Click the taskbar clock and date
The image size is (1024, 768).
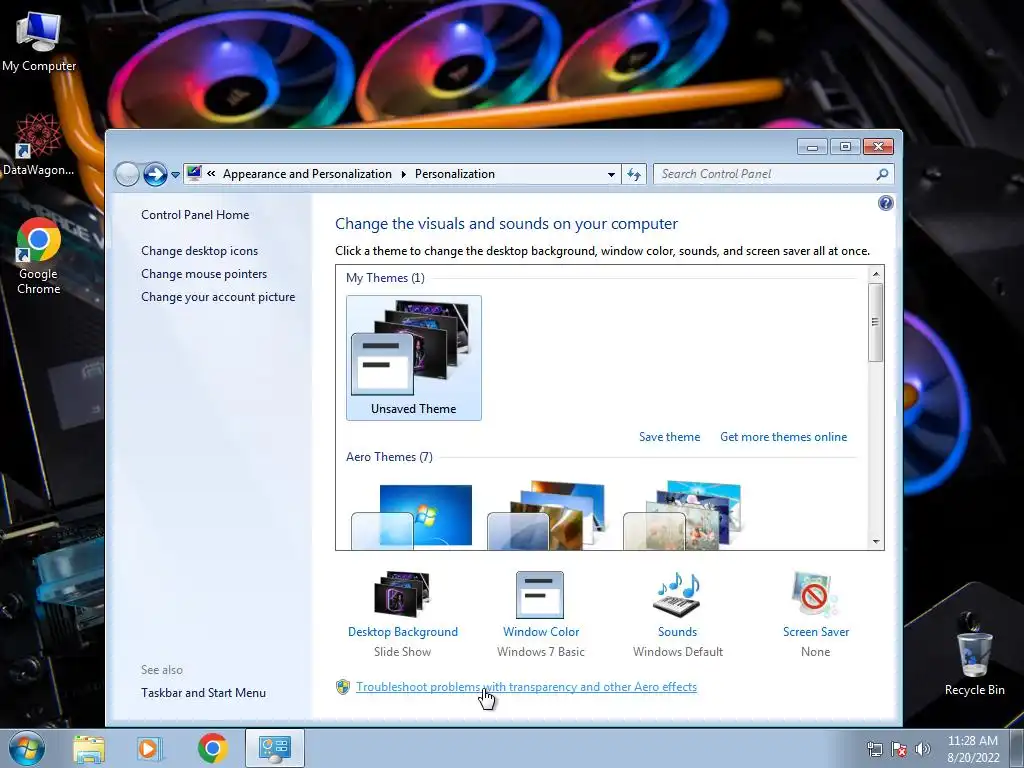coord(973,749)
